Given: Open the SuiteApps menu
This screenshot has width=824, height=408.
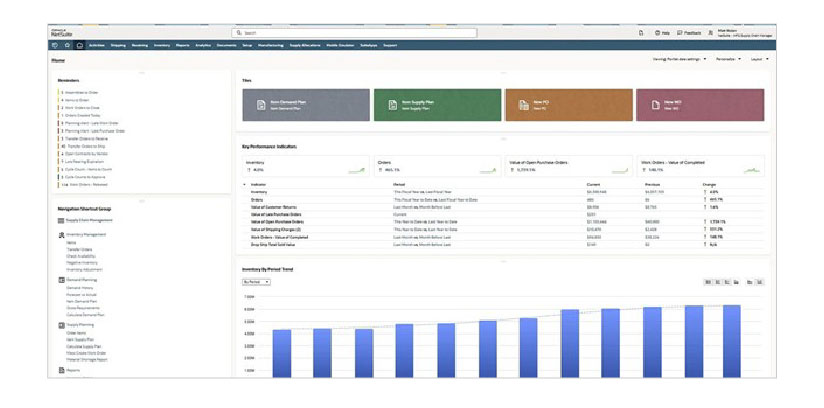Looking at the screenshot, I should [369, 45].
